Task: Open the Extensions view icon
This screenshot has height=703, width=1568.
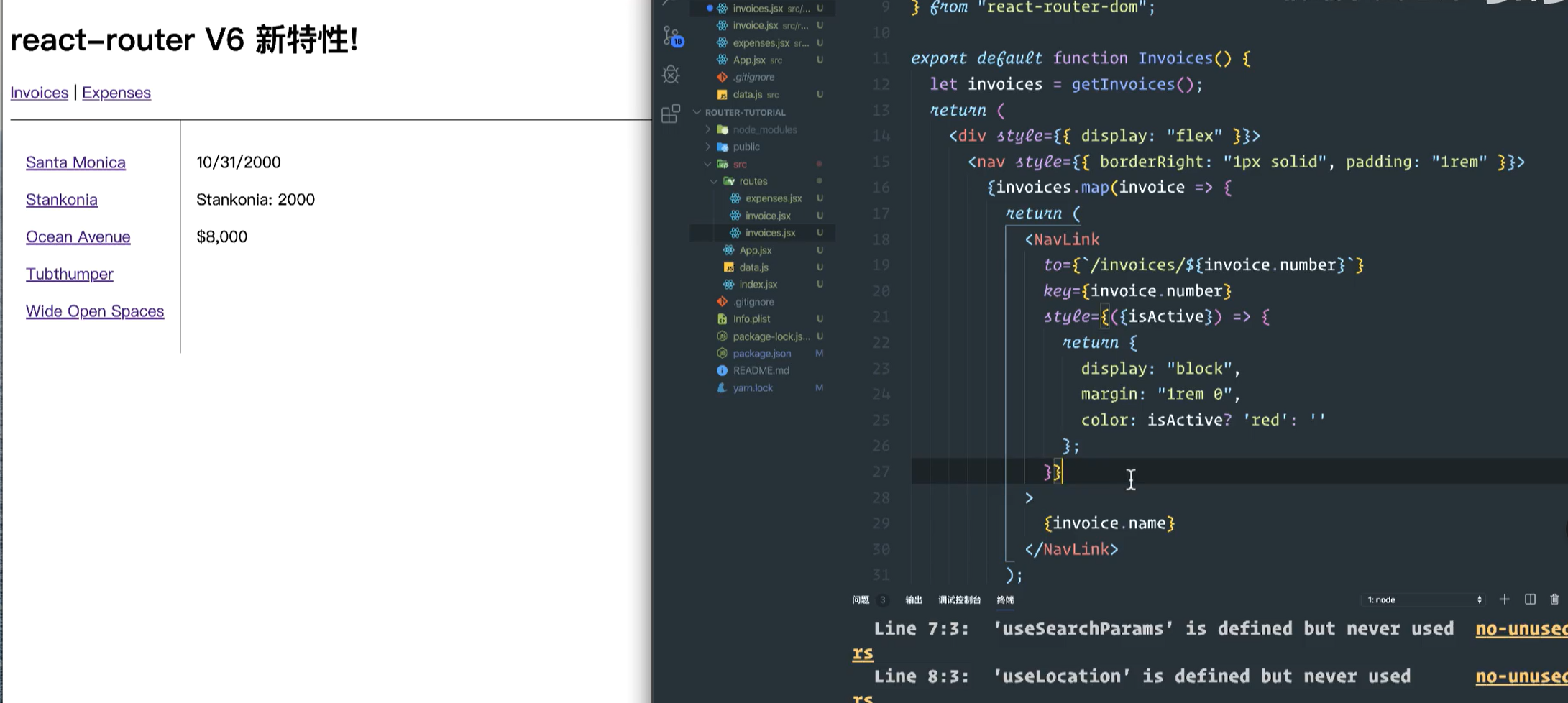Action: (x=671, y=114)
